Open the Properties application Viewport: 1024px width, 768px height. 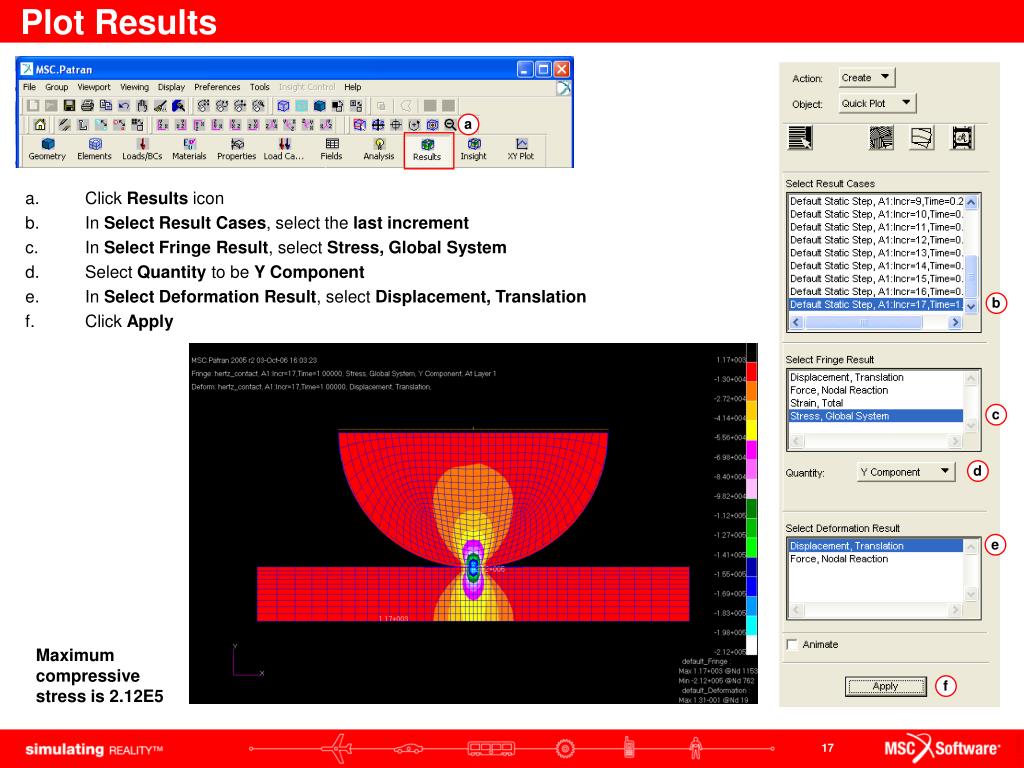click(x=236, y=150)
